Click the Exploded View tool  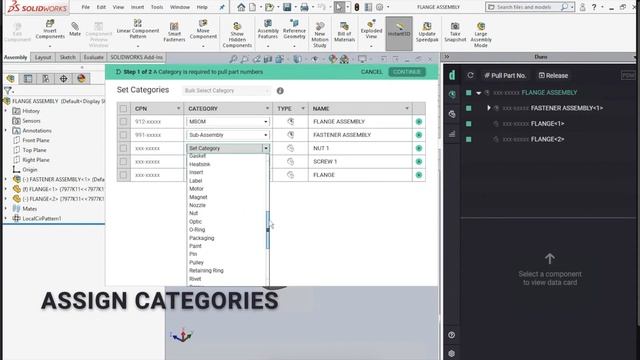[x=371, y=29]
